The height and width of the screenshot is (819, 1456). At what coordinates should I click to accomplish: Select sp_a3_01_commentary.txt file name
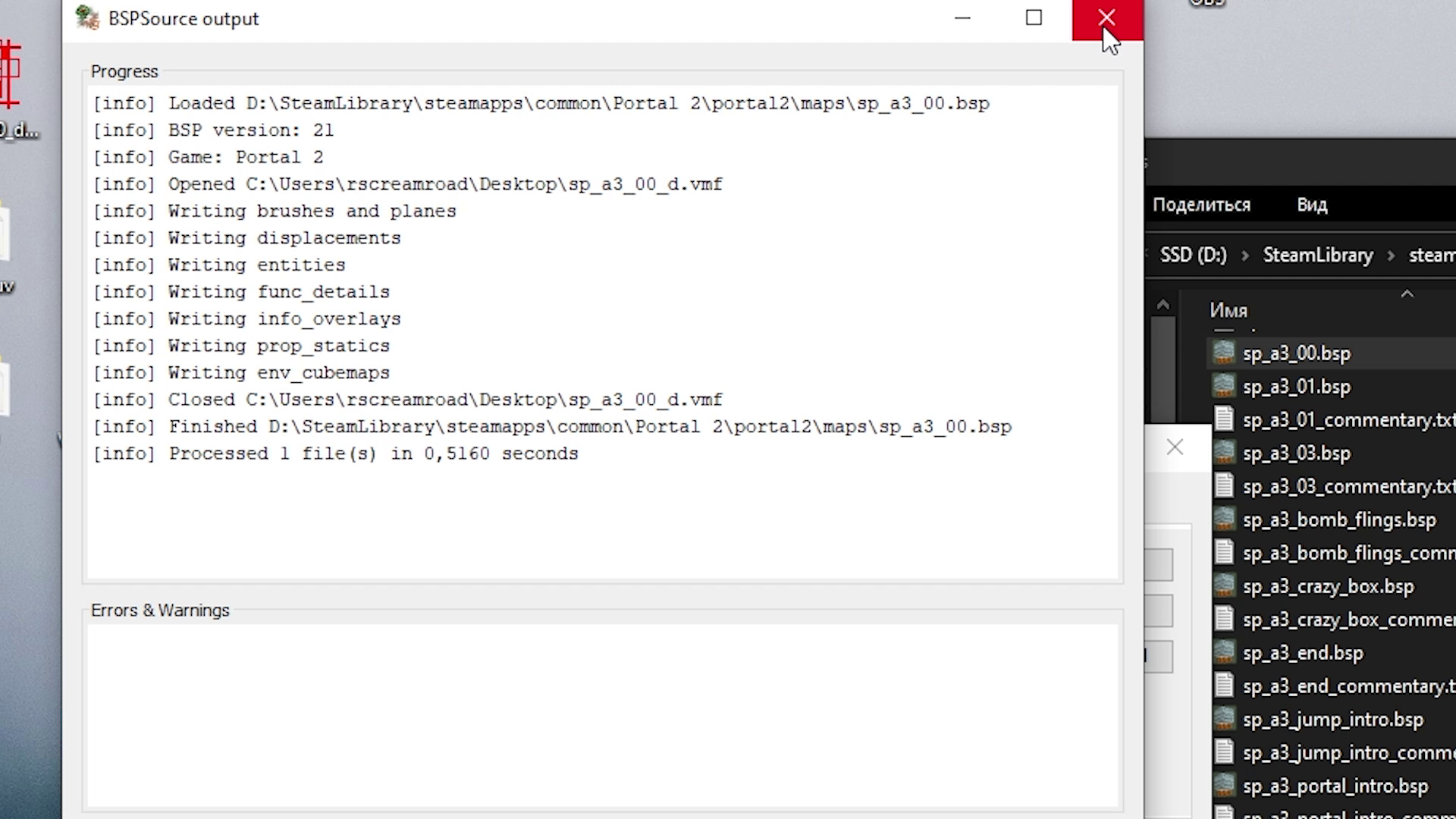1348,420
